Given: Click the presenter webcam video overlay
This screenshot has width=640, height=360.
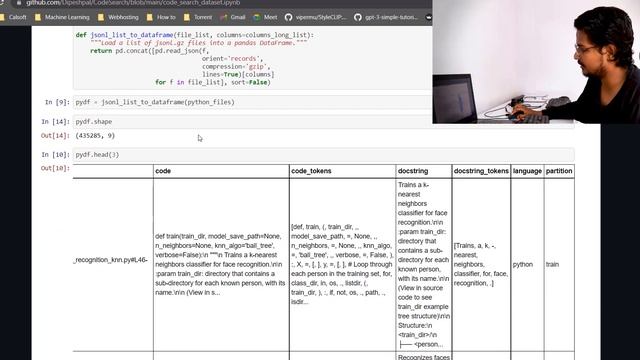Looking at the screenshot, I should point(536,62).
